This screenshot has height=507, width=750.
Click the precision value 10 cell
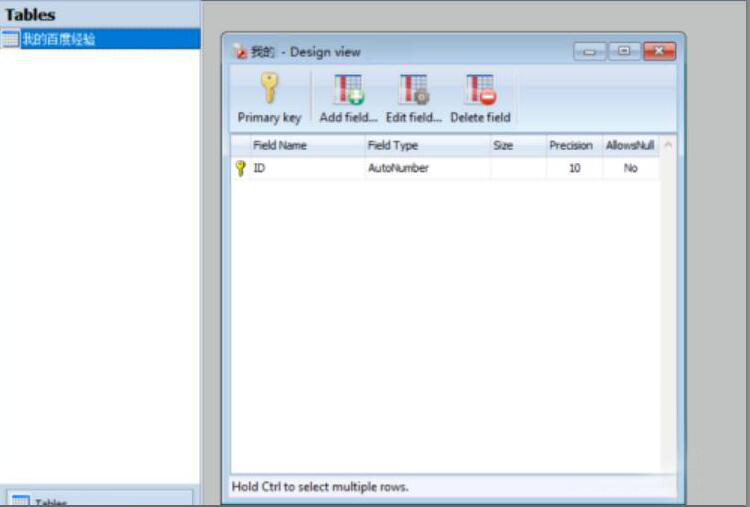click(574, 168)
